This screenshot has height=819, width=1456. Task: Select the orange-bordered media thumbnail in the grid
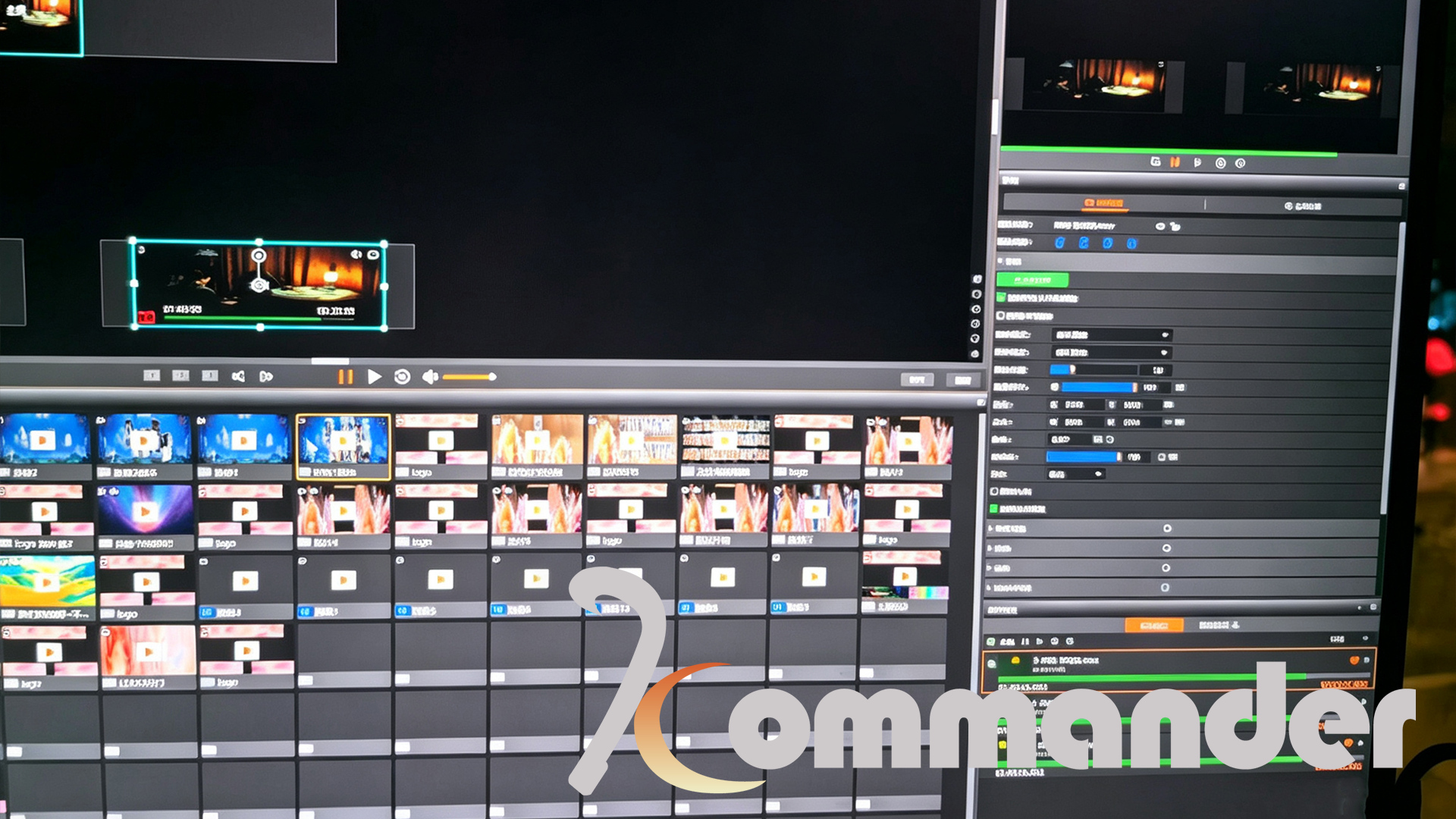(343, 447)
